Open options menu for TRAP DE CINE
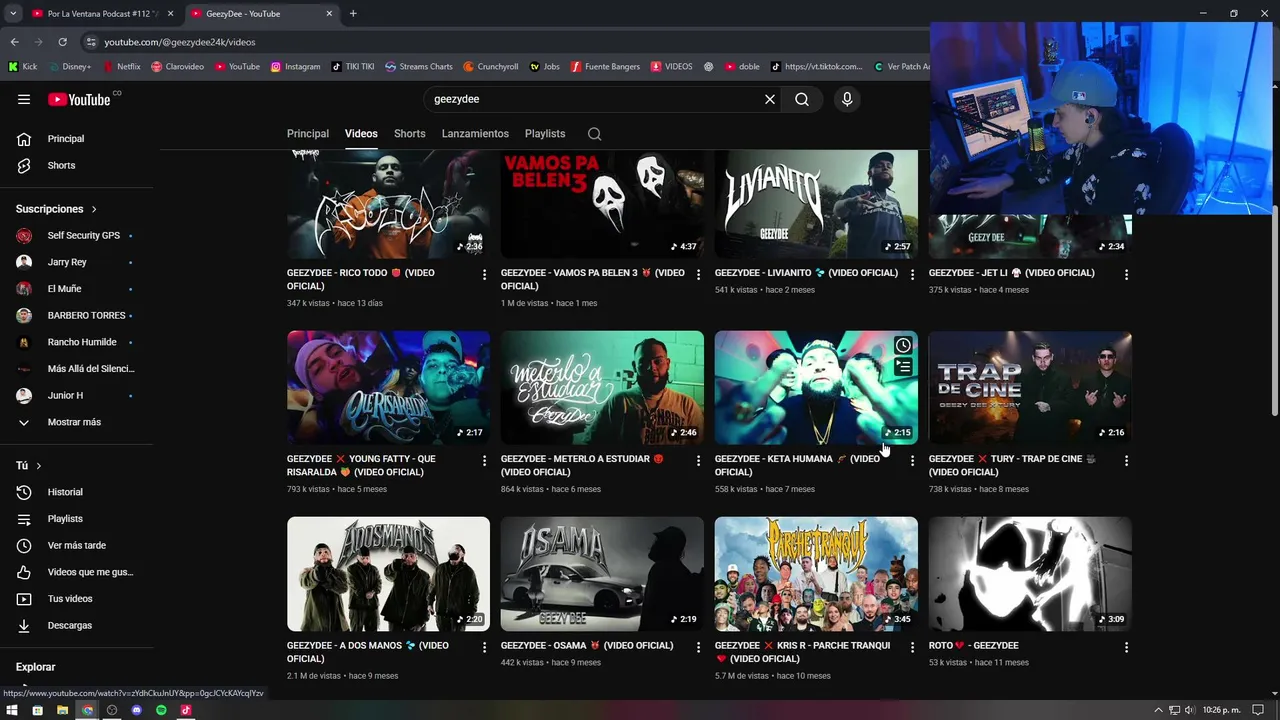The height and width of the screenshot is (720, 1280). point(1126,461)
